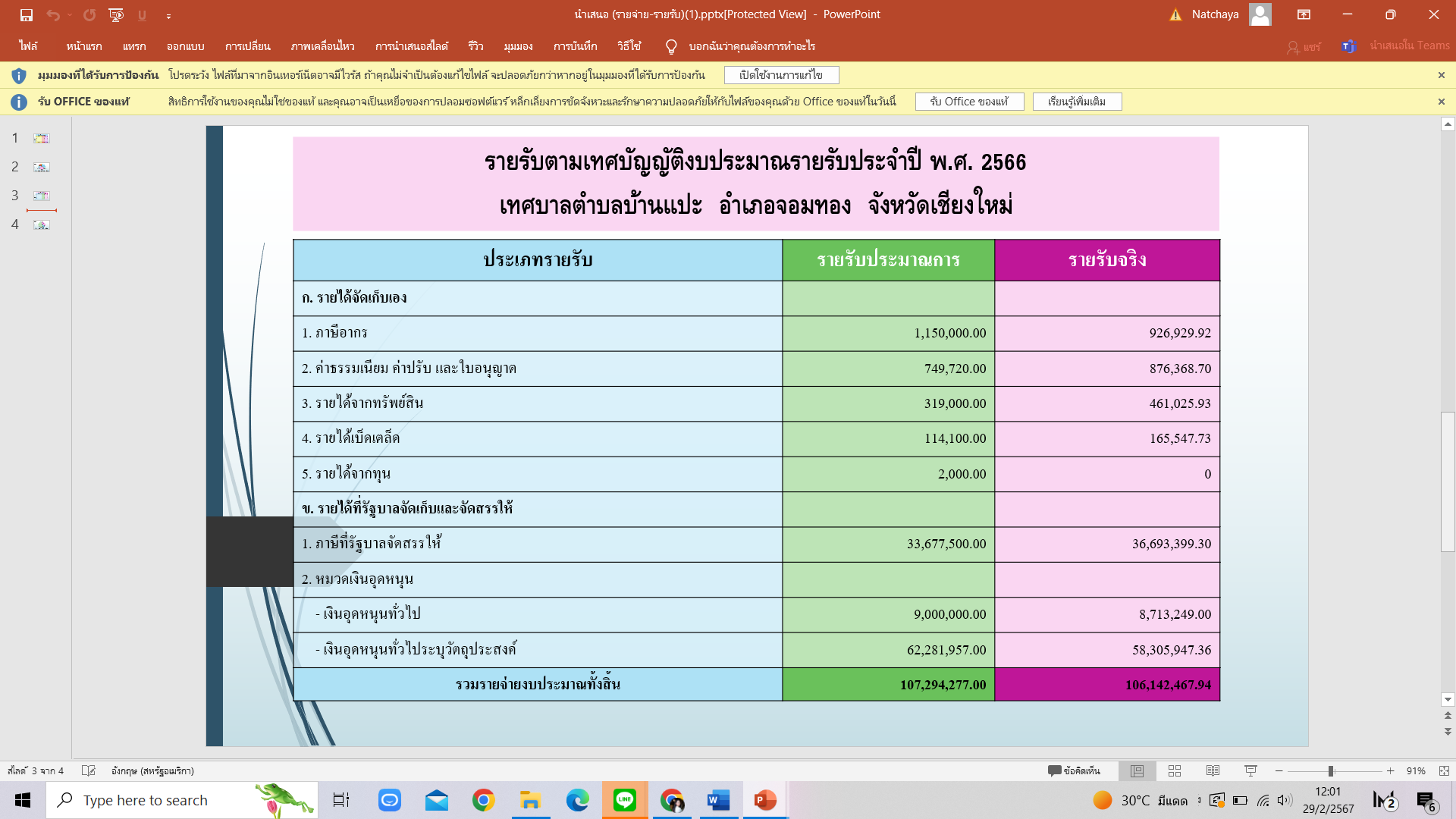
Task: Open the ไฟล์ (File) menu tab
Action: [x=29, y=46]
